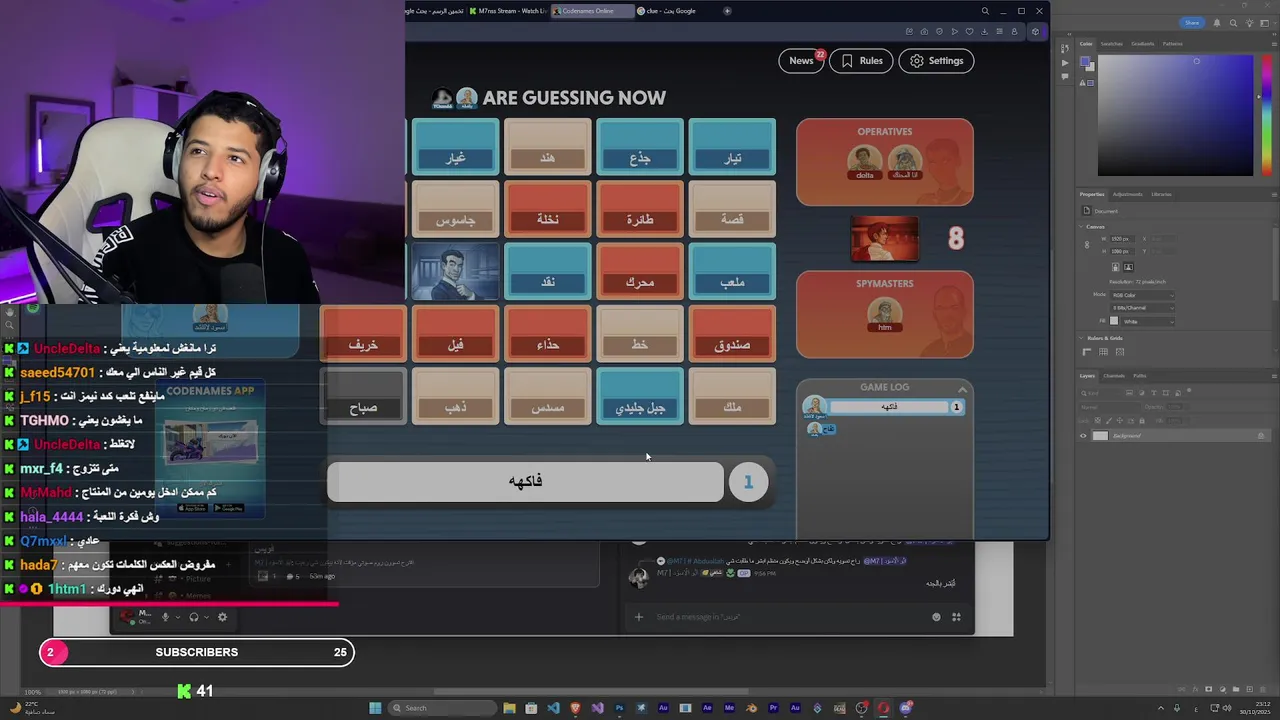Open a new browser tab

click(x=727, y=11)
